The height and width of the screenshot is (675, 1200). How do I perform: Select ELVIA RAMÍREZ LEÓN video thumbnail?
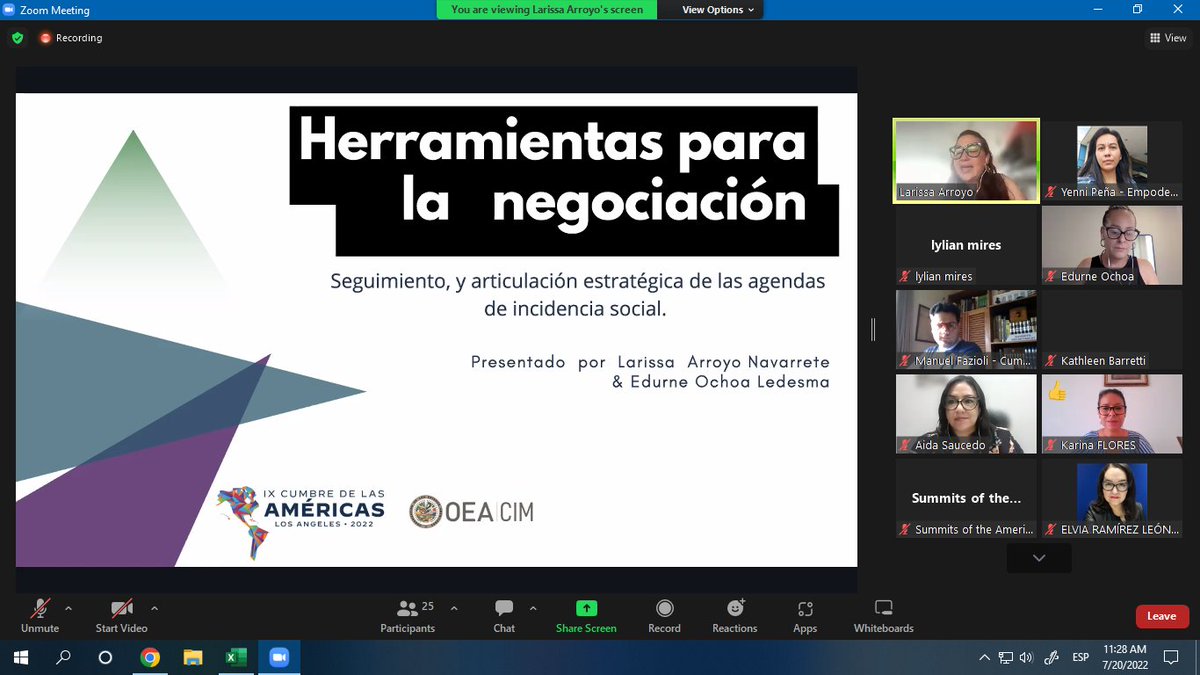(x=1112, y=499)
